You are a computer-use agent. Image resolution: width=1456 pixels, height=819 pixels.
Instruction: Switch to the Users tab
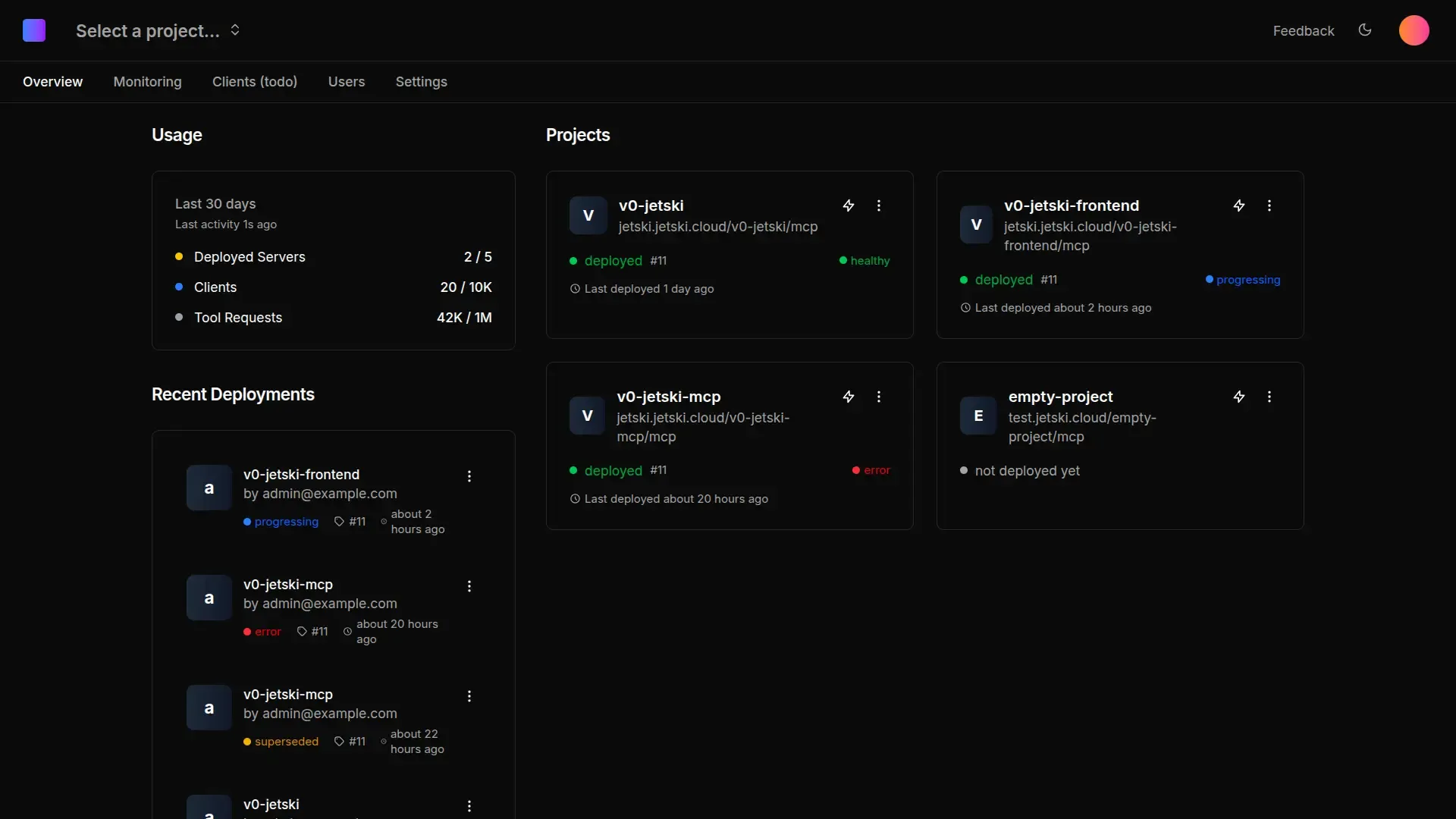(347, 82)
